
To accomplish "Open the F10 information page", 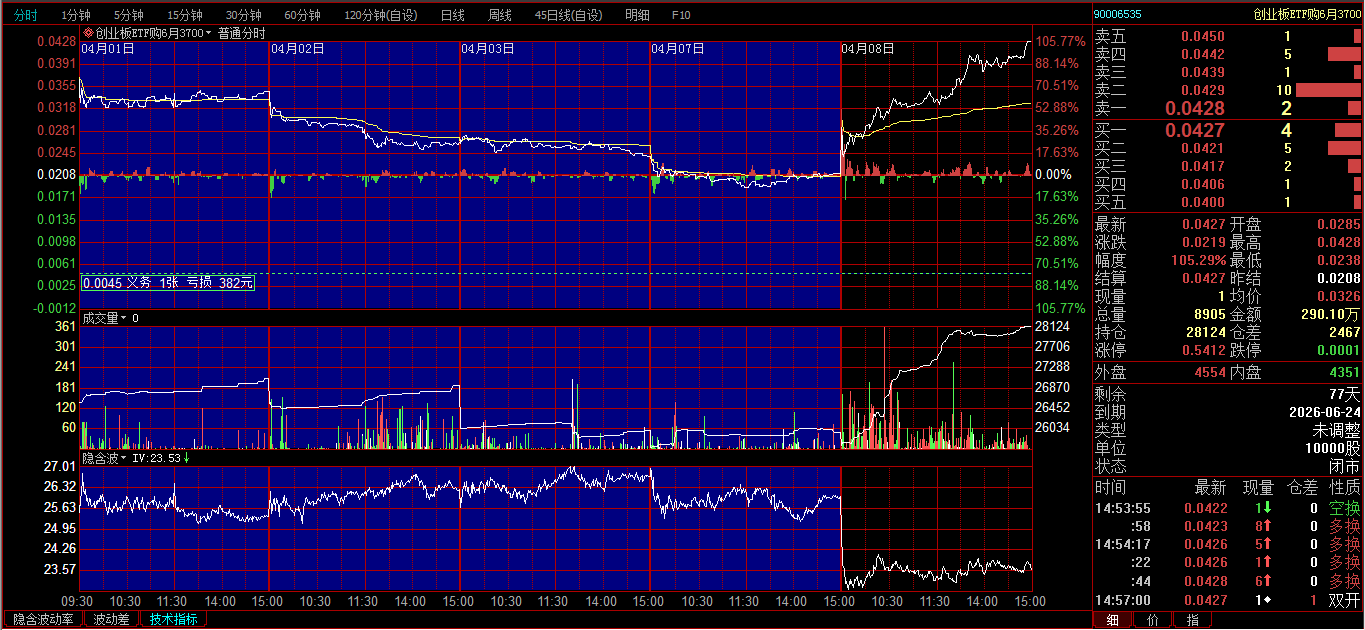I will (681, 15).
